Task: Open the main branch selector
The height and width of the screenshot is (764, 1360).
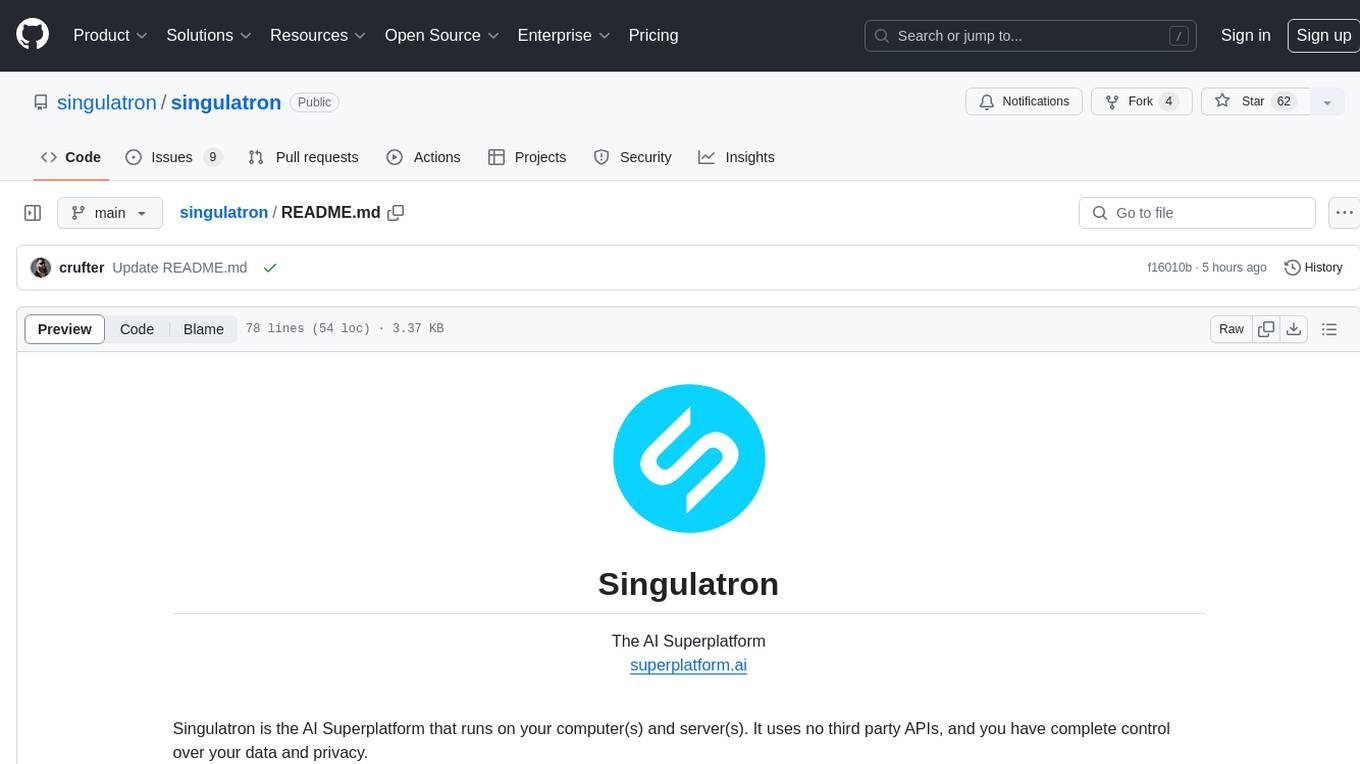Action: pyautogui.click(x=109, y=213)
